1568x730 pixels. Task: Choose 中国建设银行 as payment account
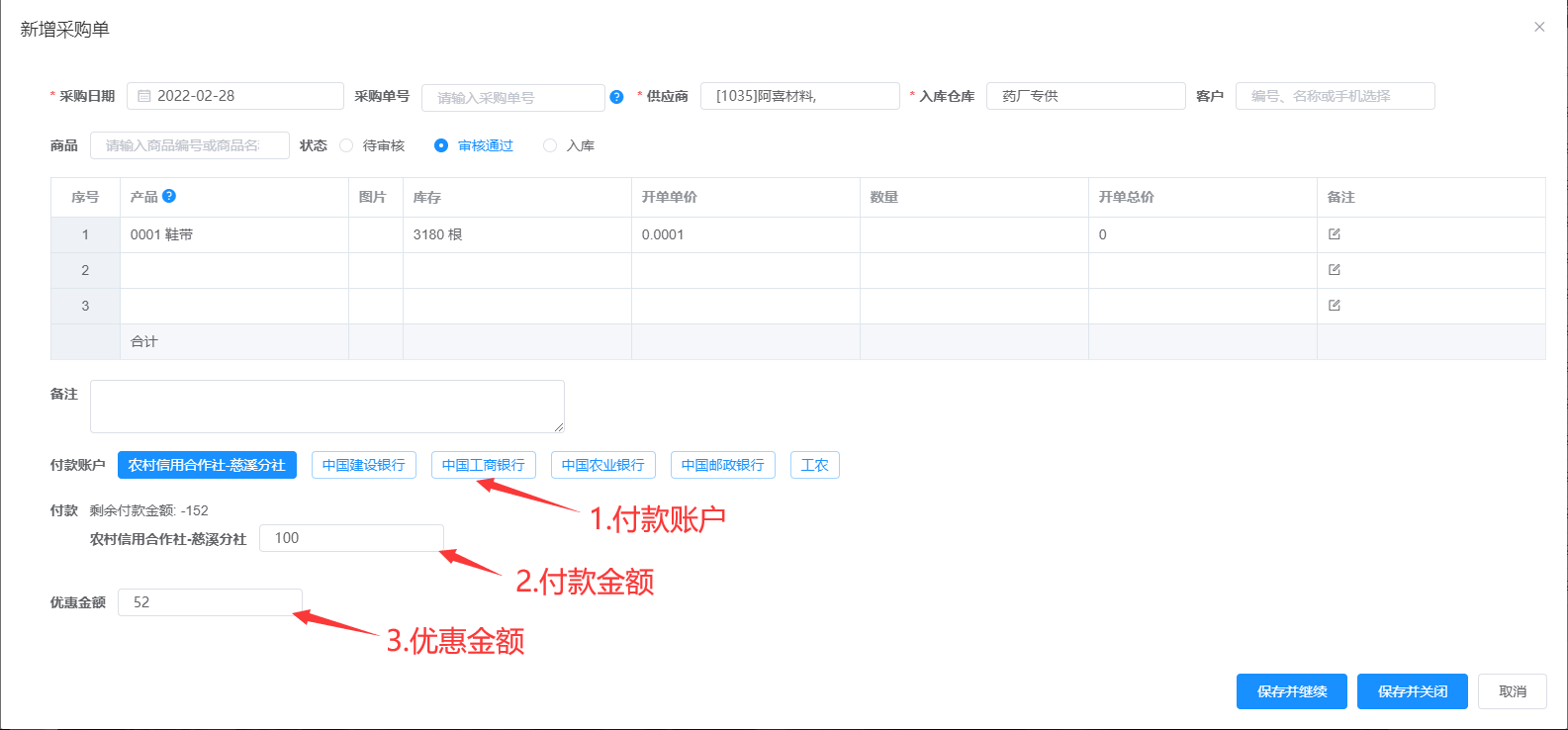click(x=363, y=465)
